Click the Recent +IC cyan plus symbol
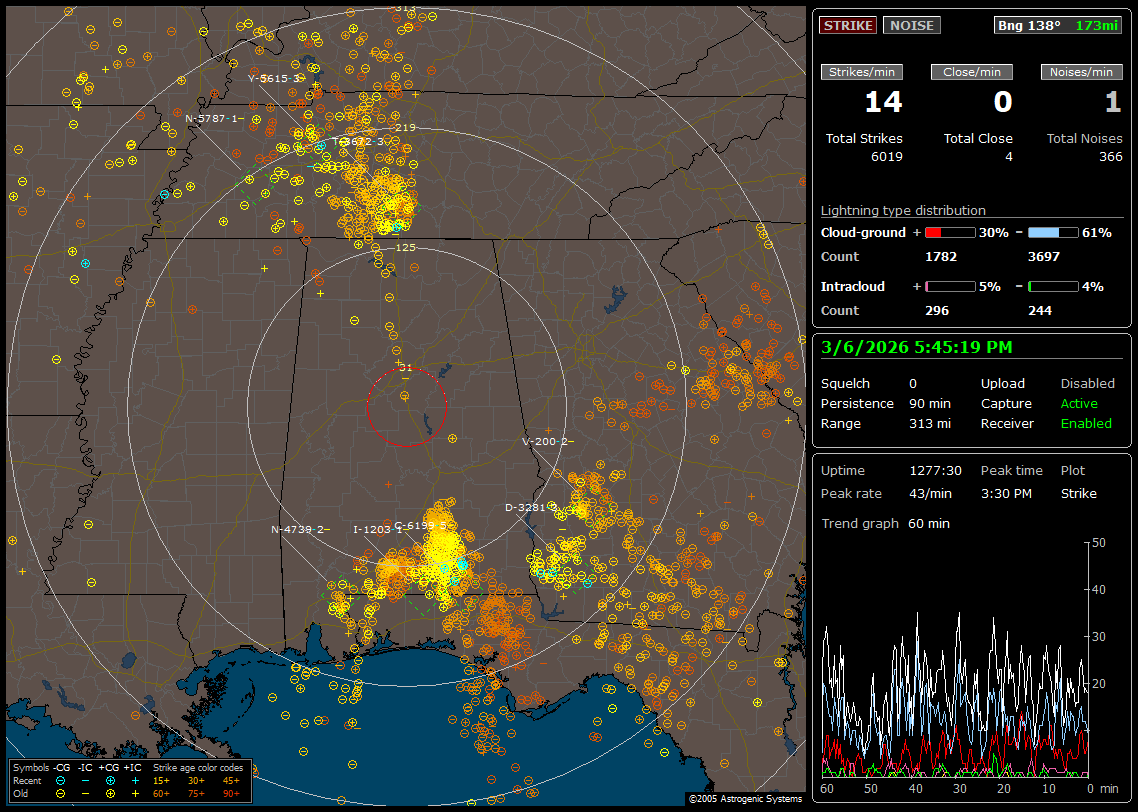 pos(135,780)
